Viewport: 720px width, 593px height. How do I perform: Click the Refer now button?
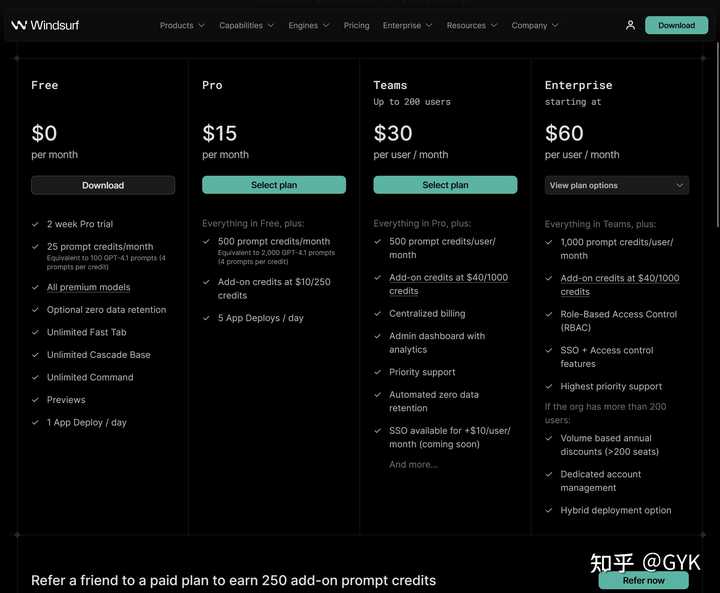(643, 581)
